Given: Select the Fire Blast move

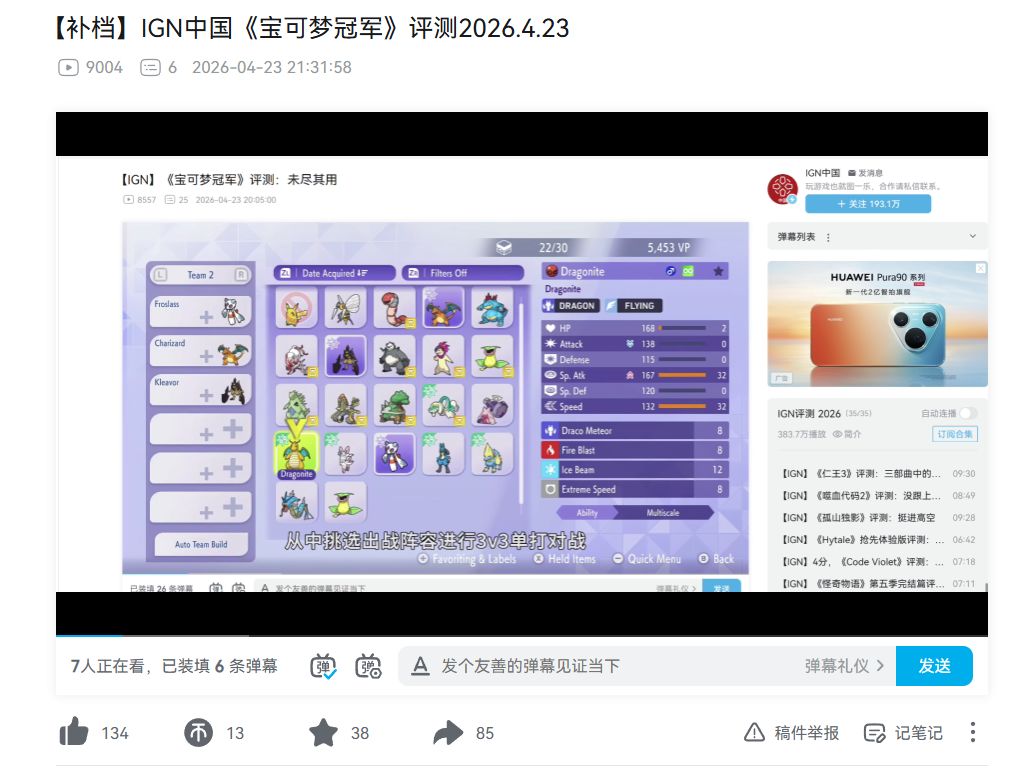Looking at the screenshot, I should pos(634,450).
